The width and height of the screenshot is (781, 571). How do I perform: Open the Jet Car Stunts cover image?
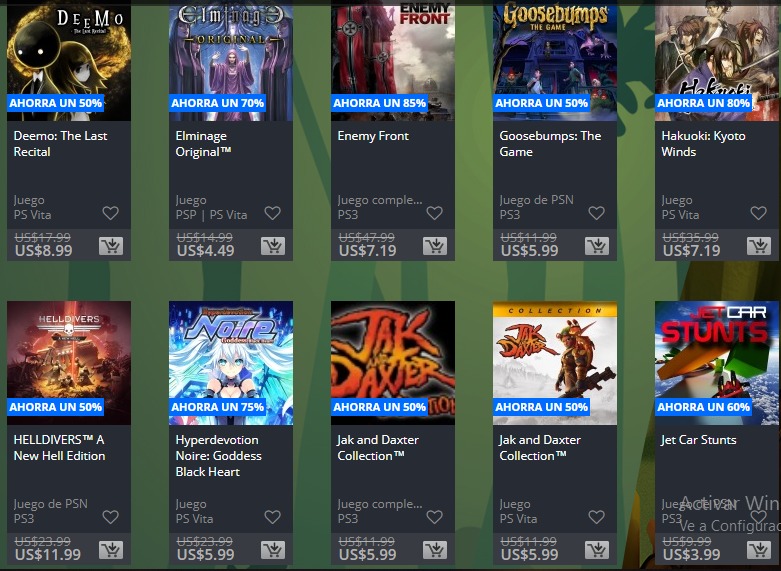point(717,363)
